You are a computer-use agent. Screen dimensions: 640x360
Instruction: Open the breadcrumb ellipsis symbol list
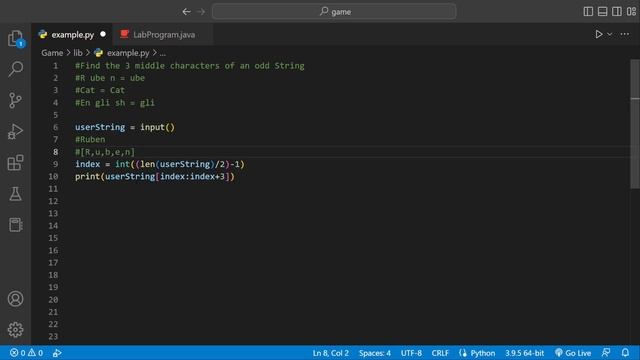pyautogui.click(x=162, y=53)
